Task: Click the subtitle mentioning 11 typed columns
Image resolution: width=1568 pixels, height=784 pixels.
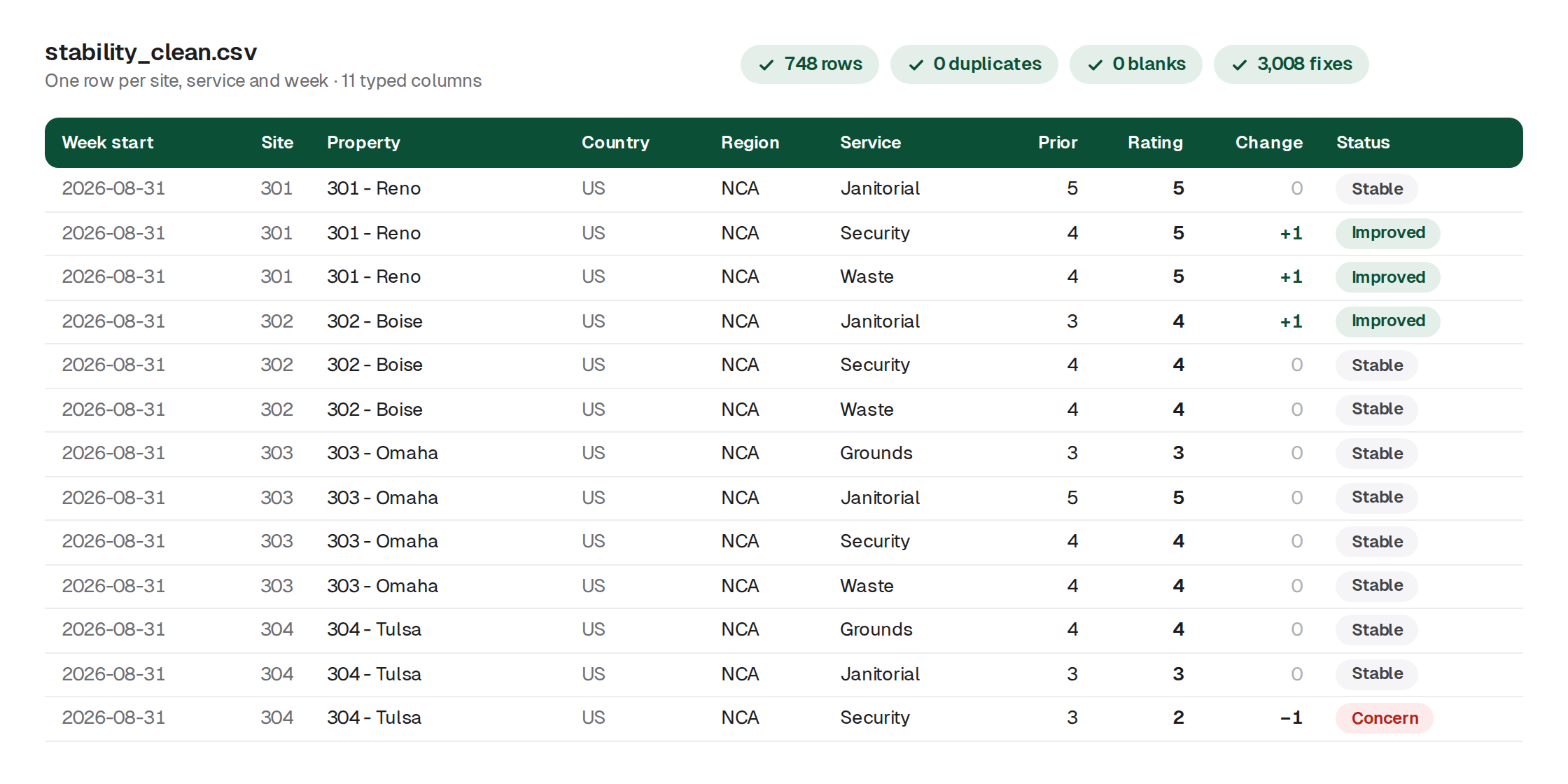Action: (x=263, y=81)
